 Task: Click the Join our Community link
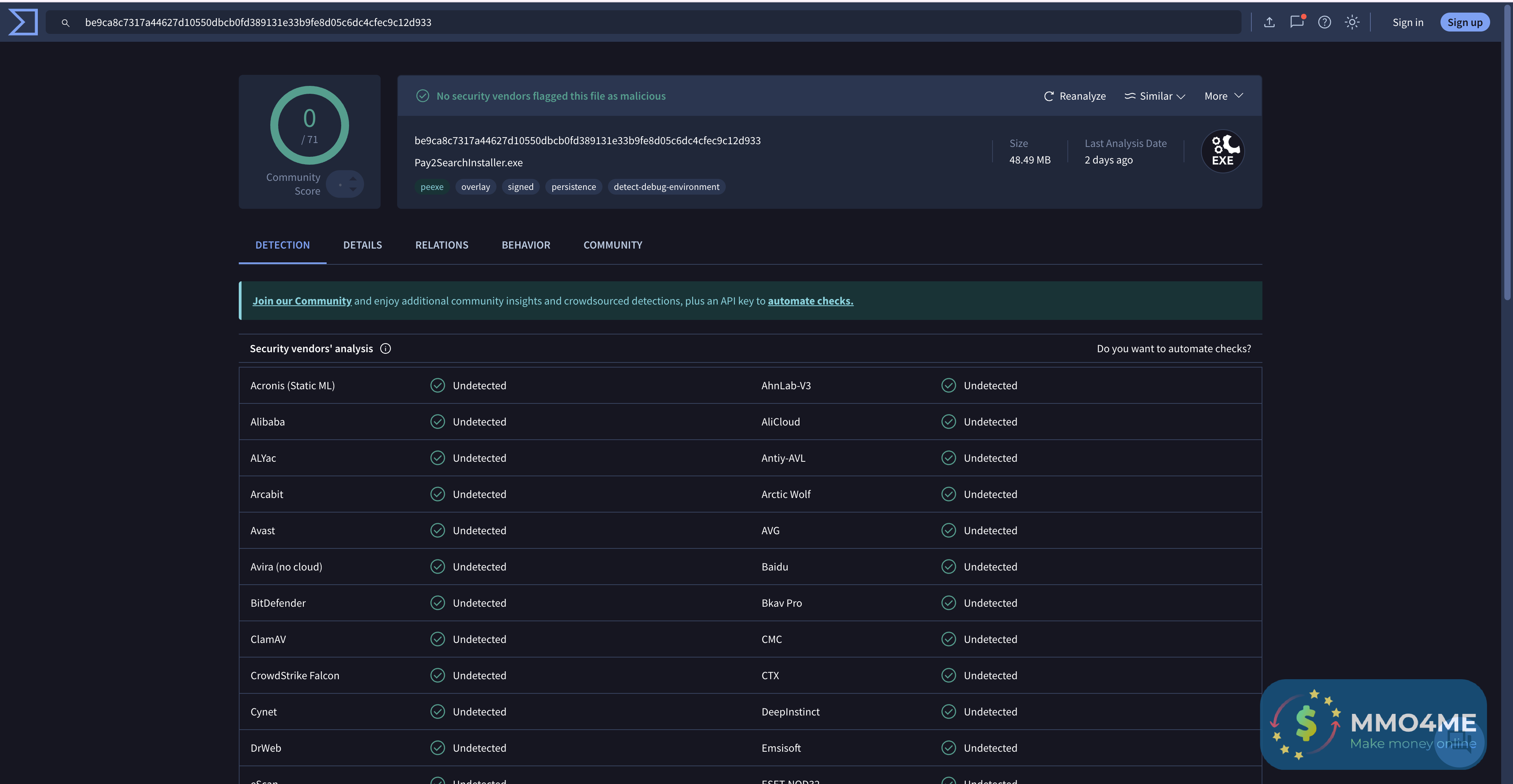tap(302, 301)
